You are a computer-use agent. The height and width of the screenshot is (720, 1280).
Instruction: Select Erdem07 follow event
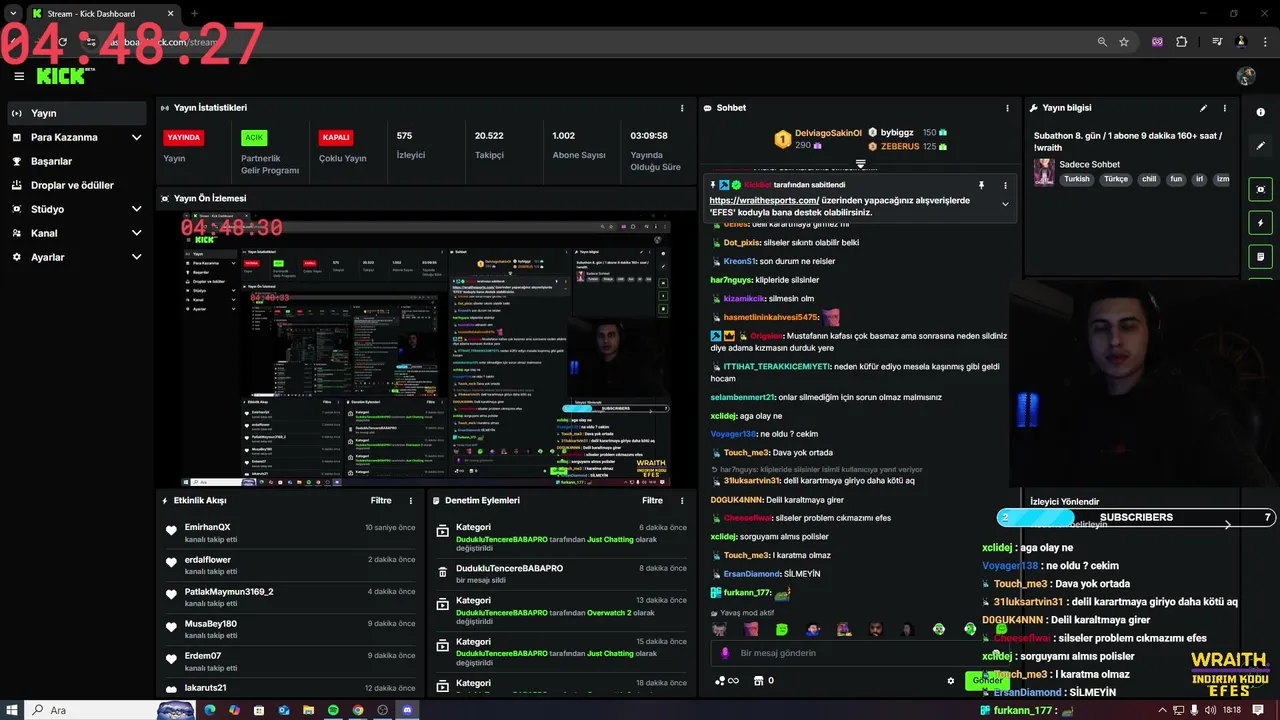tap(290, 660)
